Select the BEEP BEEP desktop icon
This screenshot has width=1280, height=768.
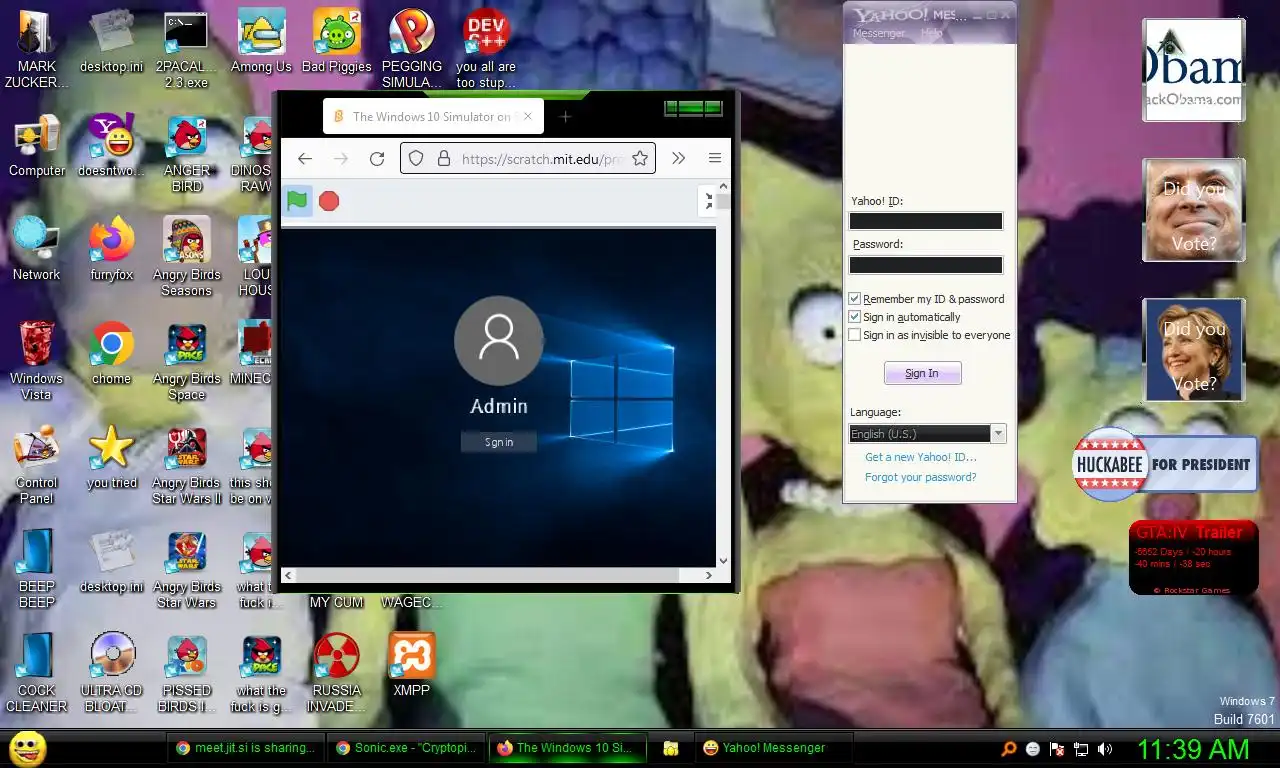[37, 569]
